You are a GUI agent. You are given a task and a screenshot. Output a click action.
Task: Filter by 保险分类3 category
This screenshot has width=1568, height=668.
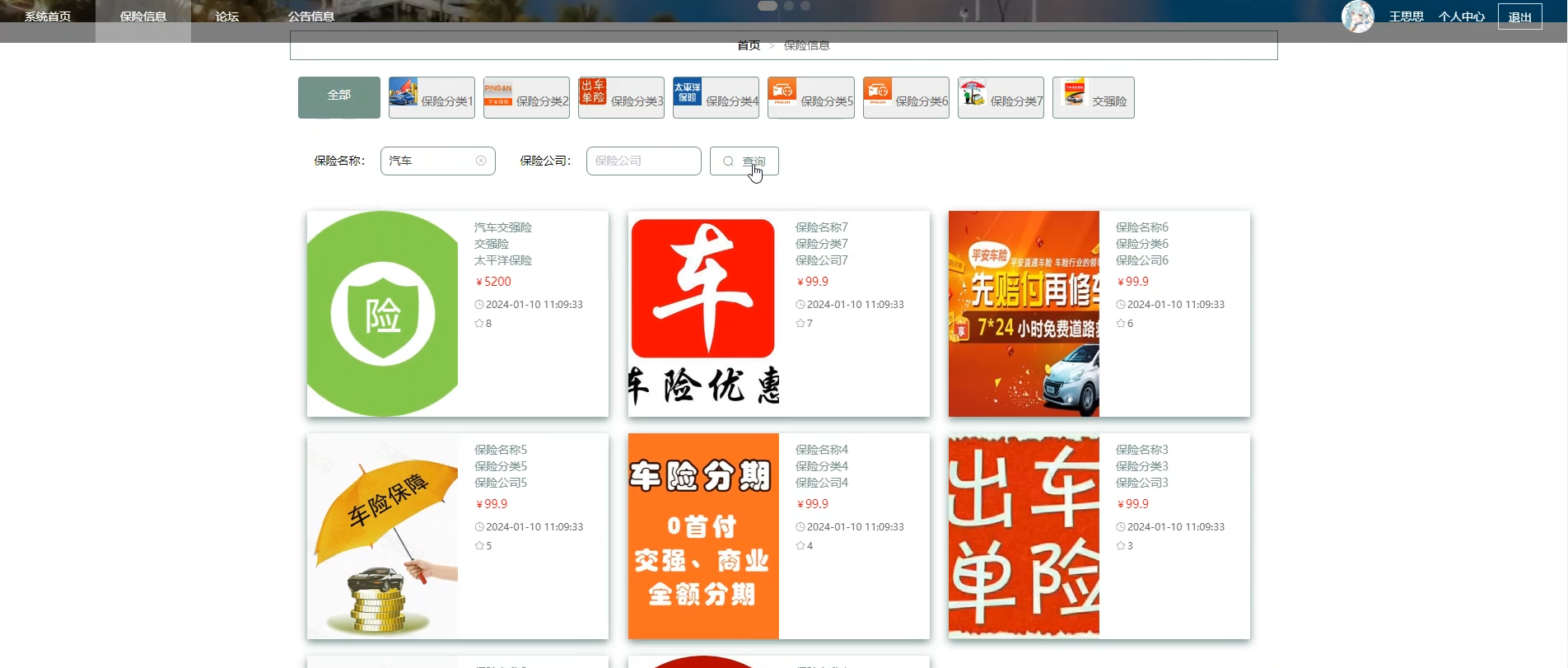[x=621, y=97]
